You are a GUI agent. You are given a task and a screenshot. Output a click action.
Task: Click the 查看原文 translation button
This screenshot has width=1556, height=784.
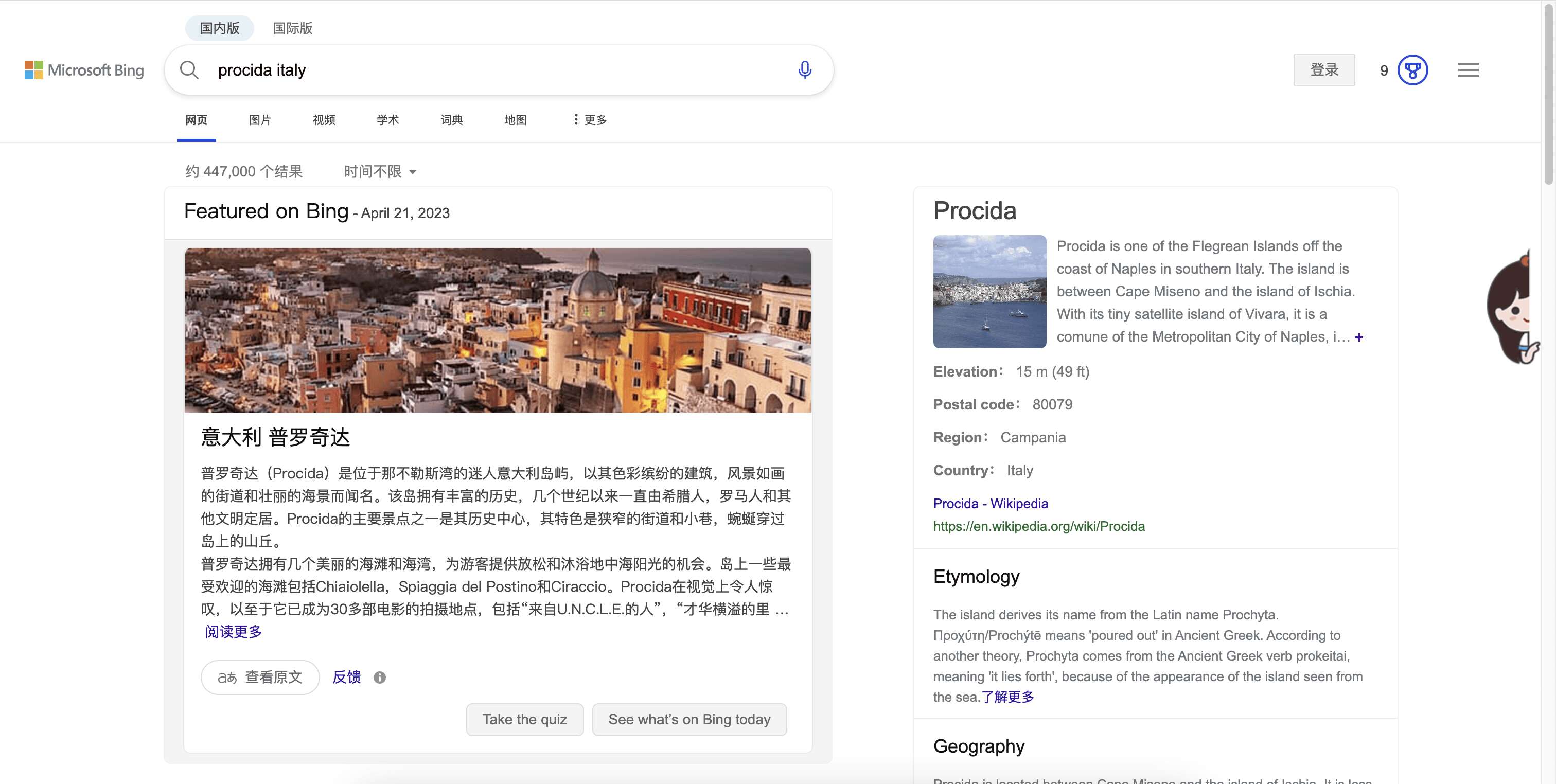pyautogui.click(x=259, y=677)
